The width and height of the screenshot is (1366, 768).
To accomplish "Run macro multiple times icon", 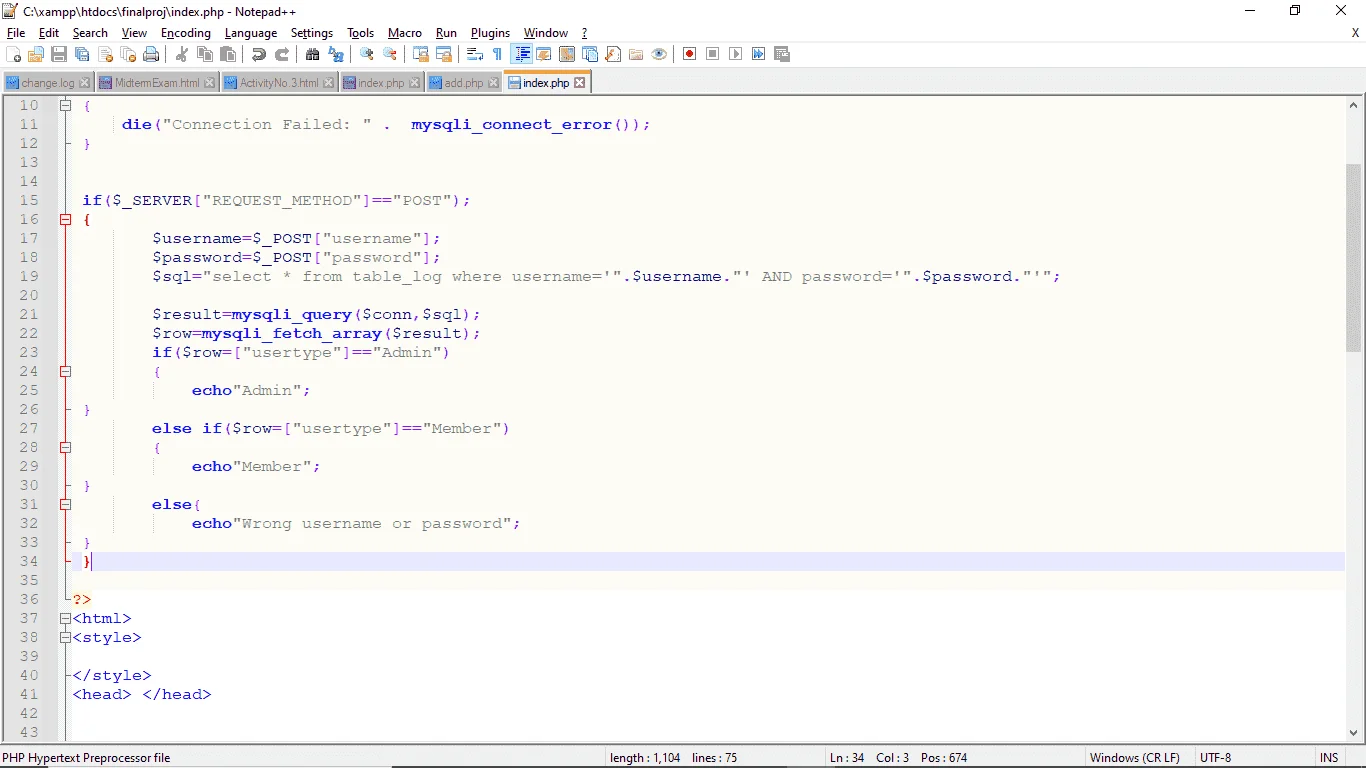I will (758, 54).
